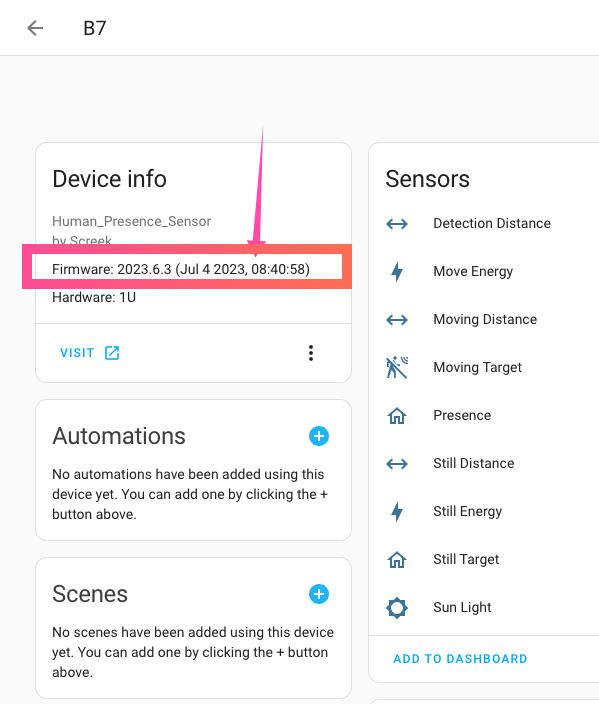This screenshot has height=704, width=599.
Task: Add a new automation with plus icon
Action: pos(319,436)
